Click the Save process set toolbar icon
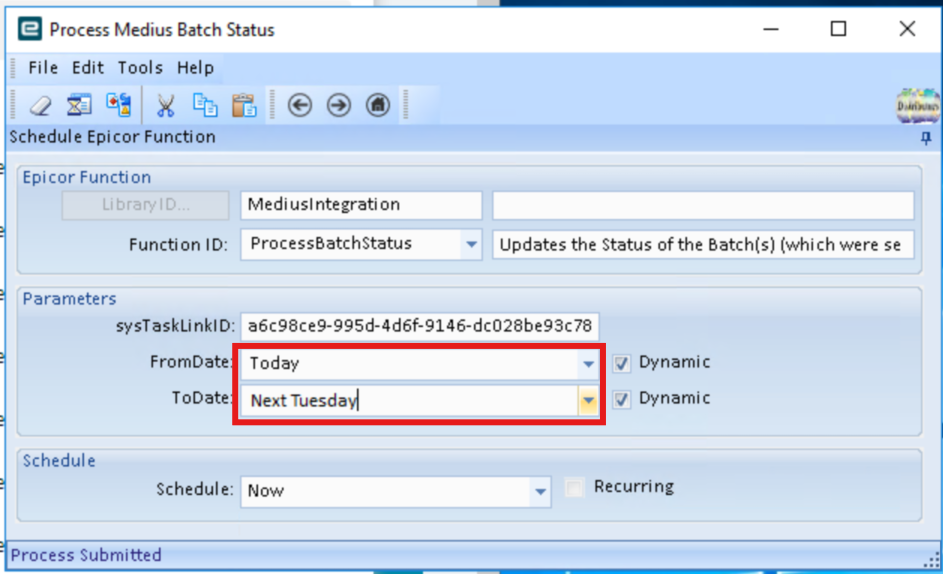 [118, 105]
